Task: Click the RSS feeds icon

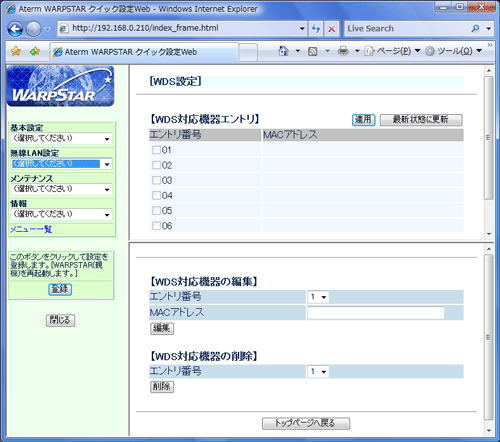Action: pos(312,51)
